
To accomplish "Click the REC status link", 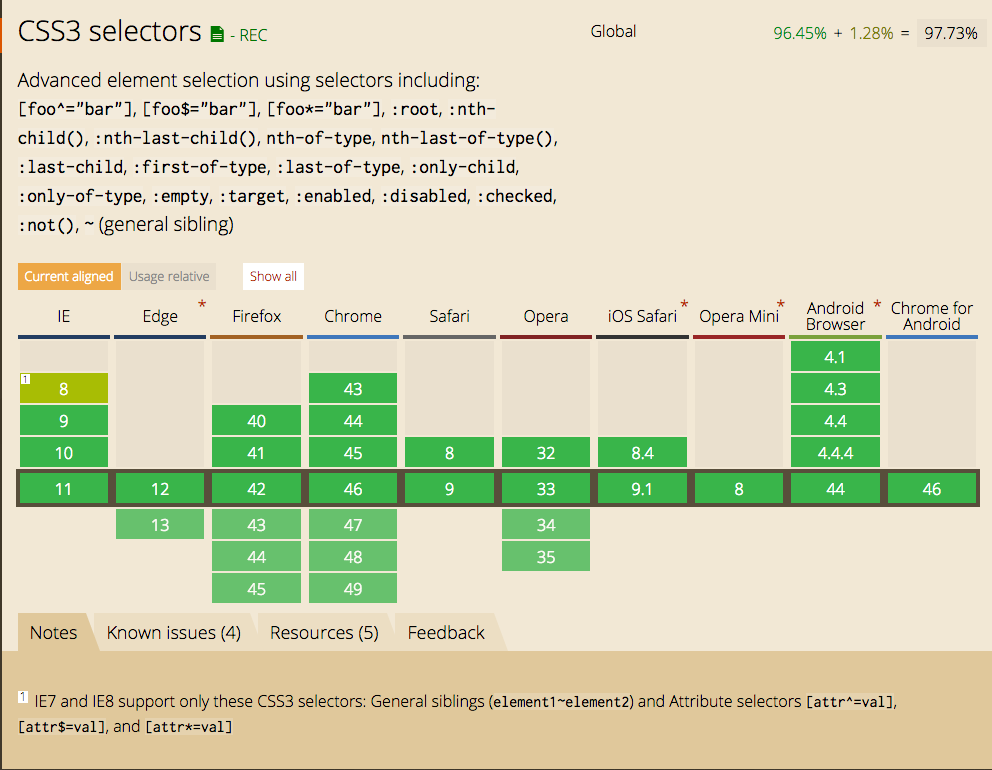I will coord(253,35).
